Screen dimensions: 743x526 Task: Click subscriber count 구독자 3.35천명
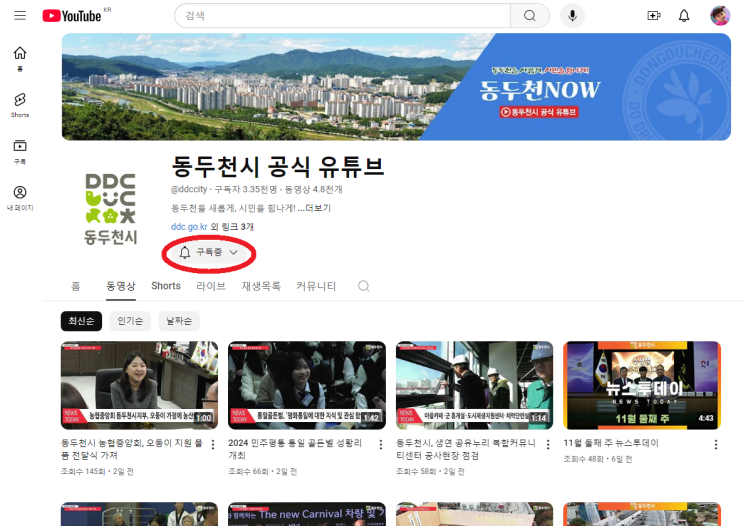245,189
